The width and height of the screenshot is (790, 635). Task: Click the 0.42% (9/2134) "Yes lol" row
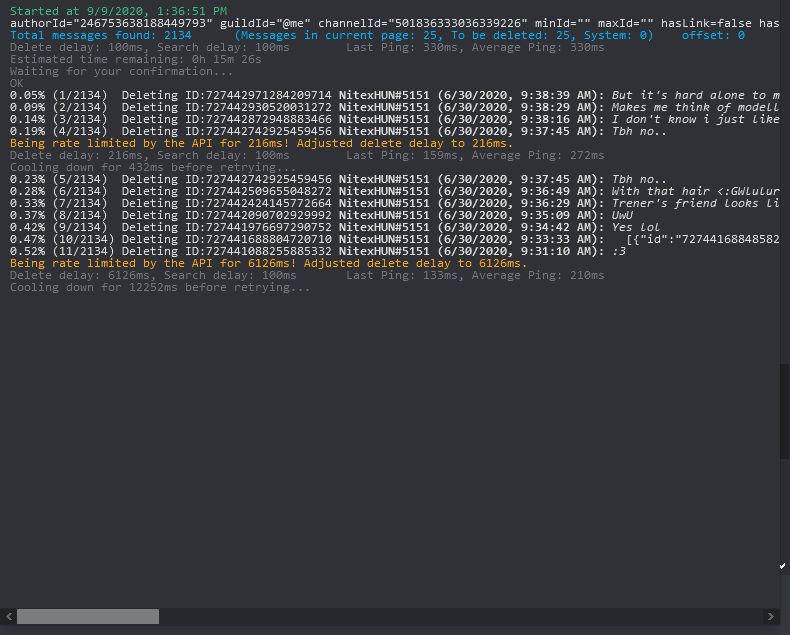pyautogui.click(x=335, y=227)
